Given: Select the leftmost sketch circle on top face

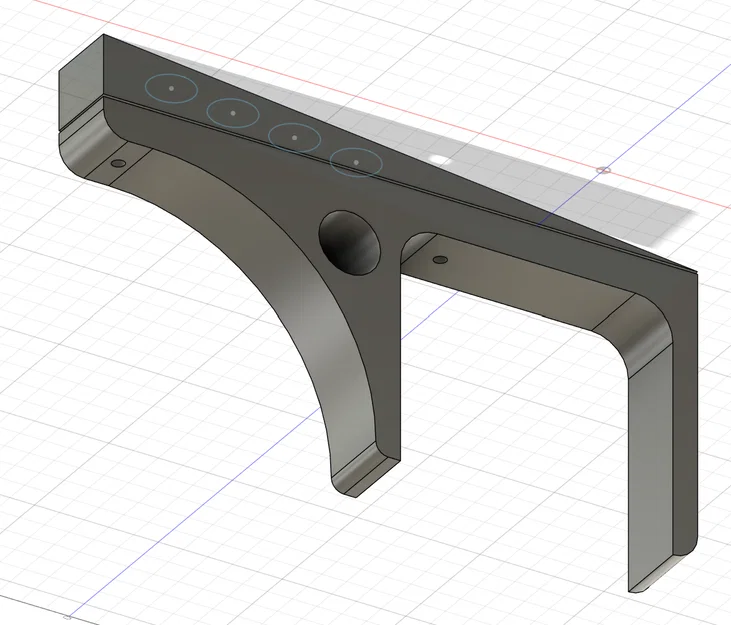Looking at the screenshot, I should (171, 88).
